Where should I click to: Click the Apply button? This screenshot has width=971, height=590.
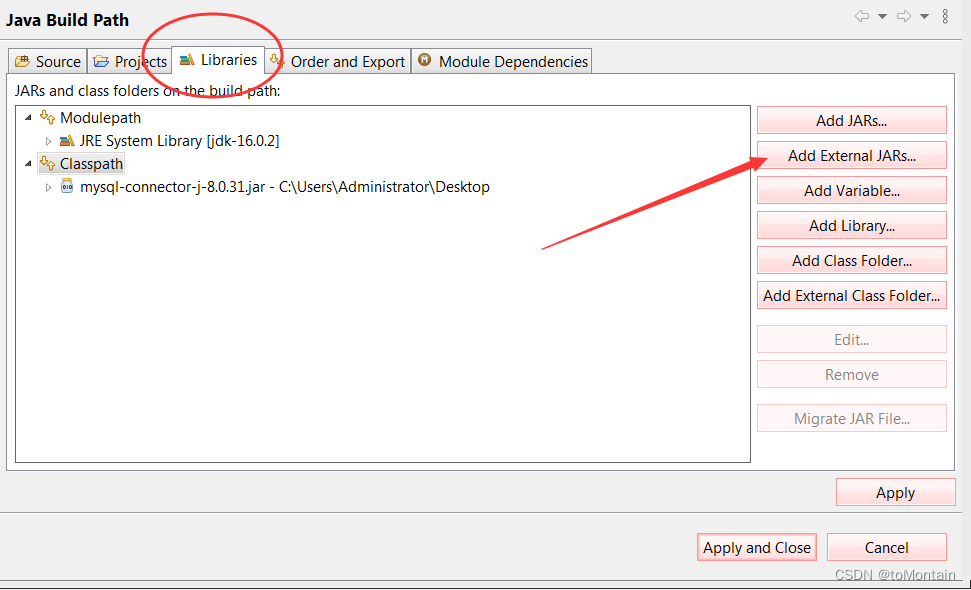click(x=895, y=492)
